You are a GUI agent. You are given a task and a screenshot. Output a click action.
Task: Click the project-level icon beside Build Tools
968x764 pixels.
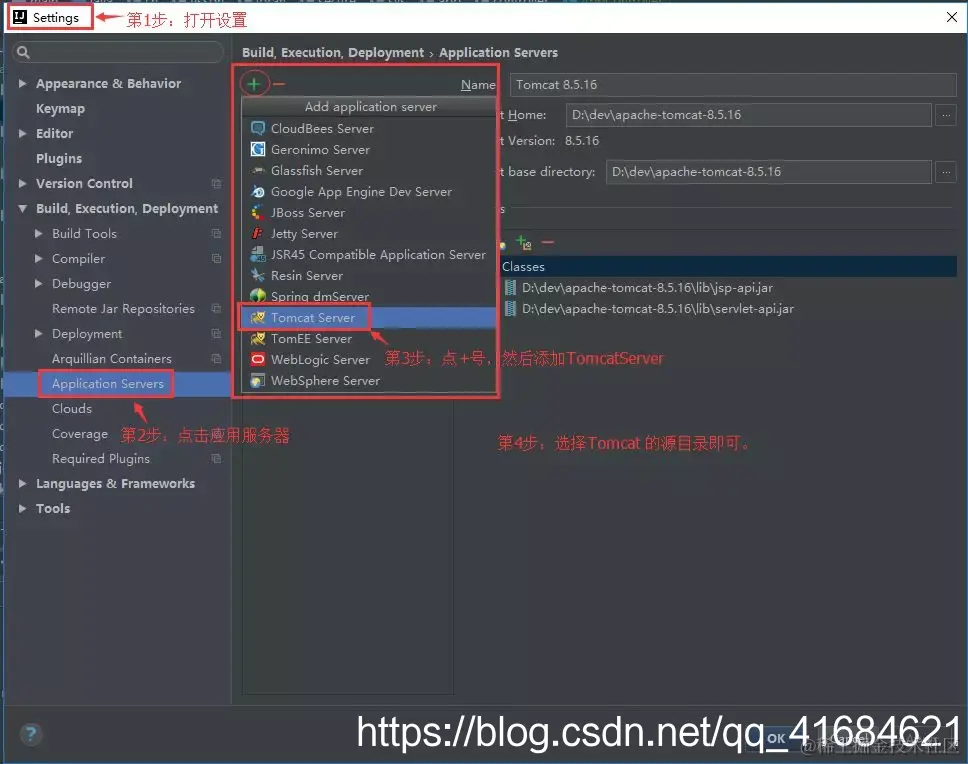point(216,233)
